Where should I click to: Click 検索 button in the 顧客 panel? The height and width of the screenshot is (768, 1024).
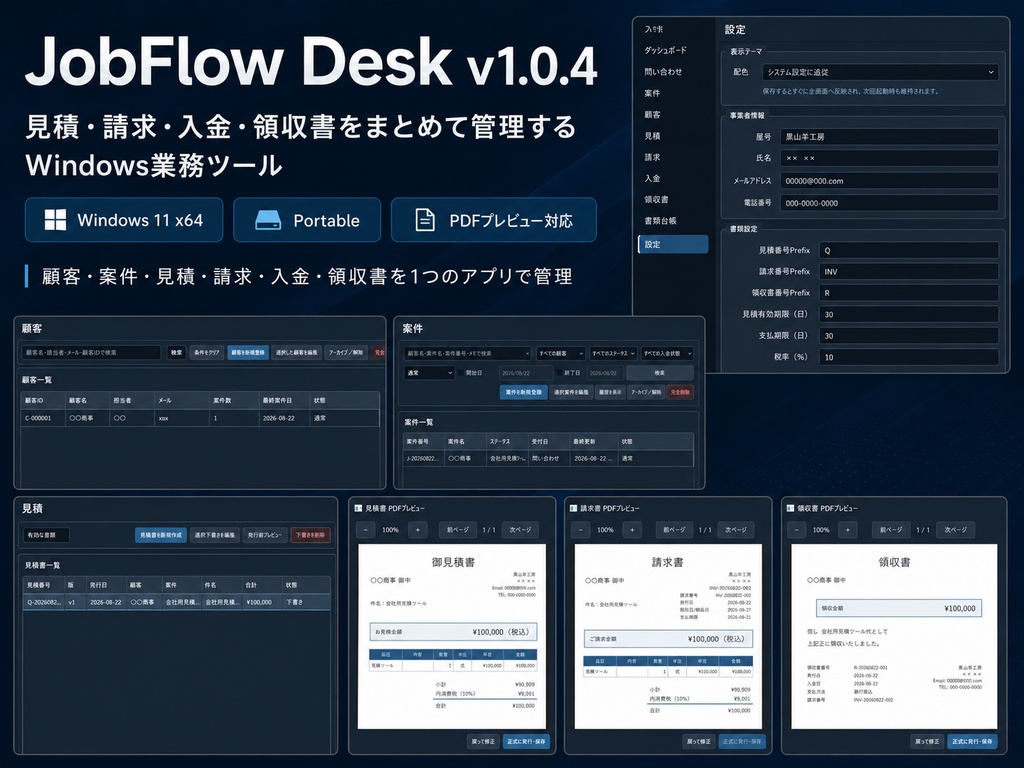[x=176, y=353]
